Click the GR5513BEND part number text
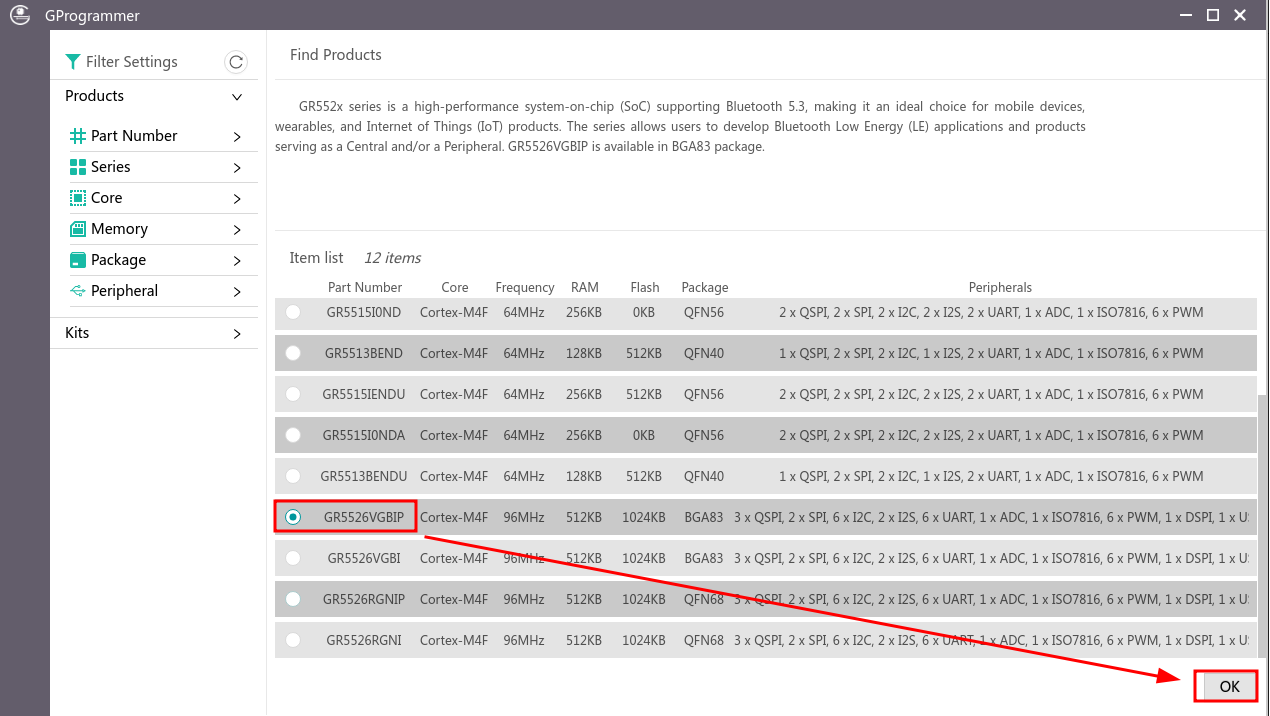 pos(364,353)
